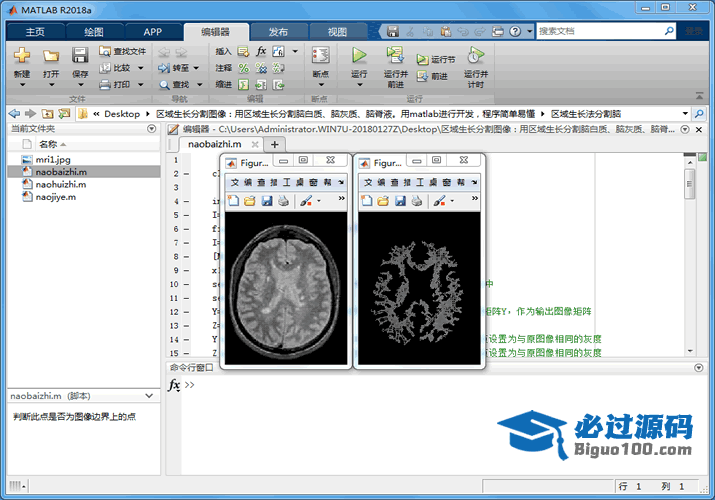
Task: Click the Find Files (查找文件) button
Action: click(123, 52)
